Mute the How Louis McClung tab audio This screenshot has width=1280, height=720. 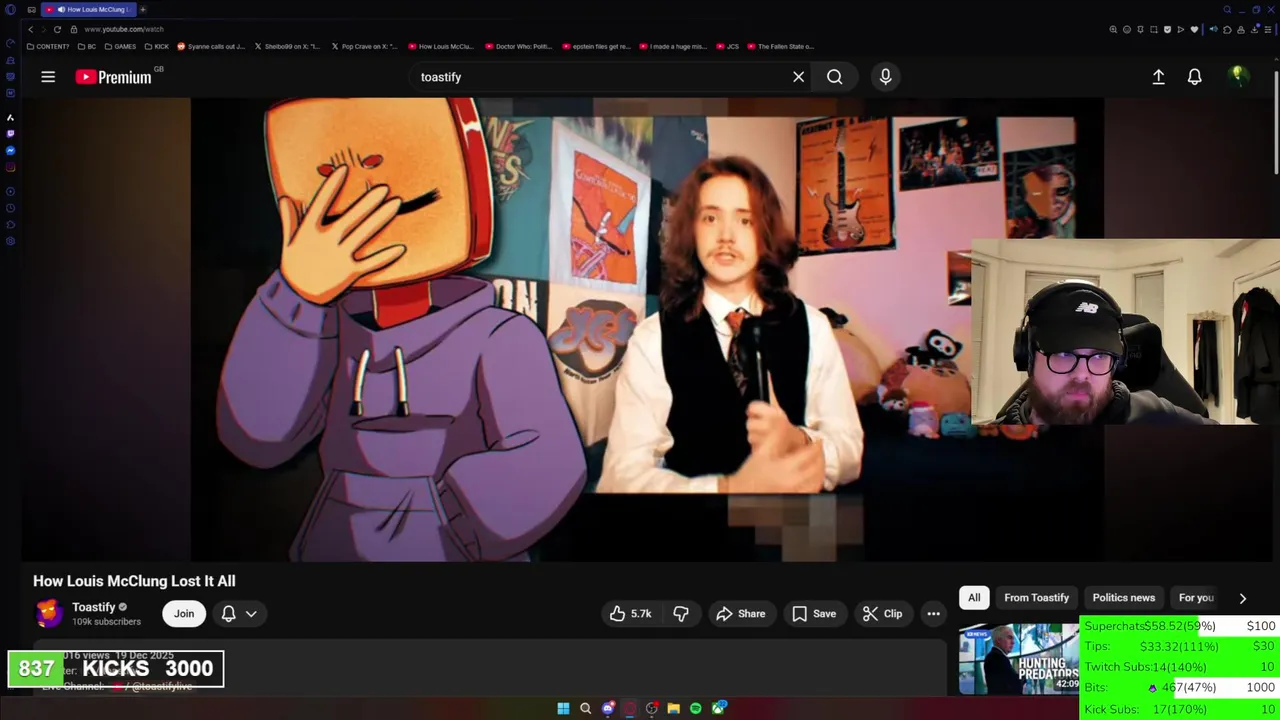pos(61,10)
